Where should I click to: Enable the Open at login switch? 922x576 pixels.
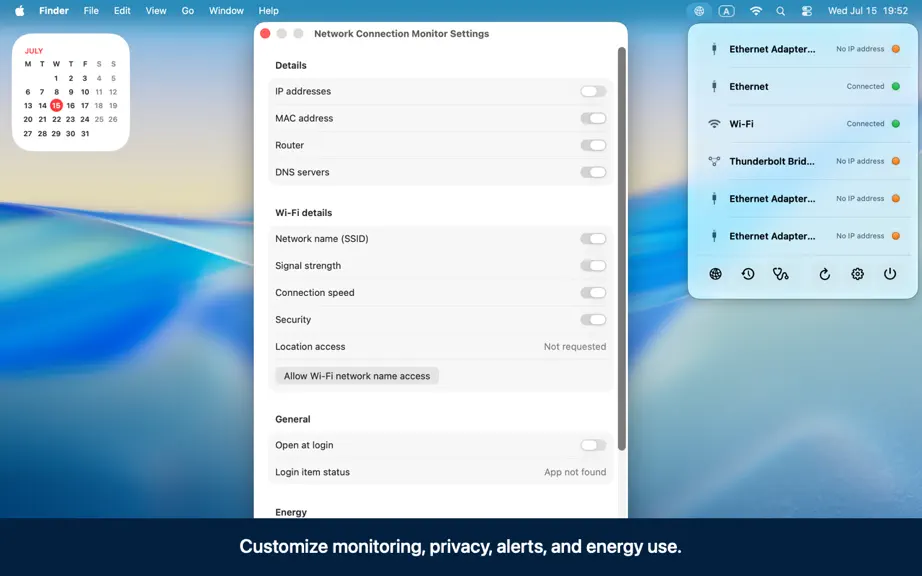pyautogui.click(x=593, y=445)
